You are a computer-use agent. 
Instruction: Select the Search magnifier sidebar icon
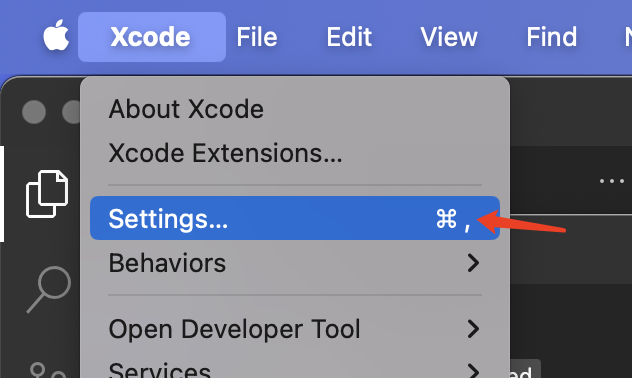coord(49,289)
